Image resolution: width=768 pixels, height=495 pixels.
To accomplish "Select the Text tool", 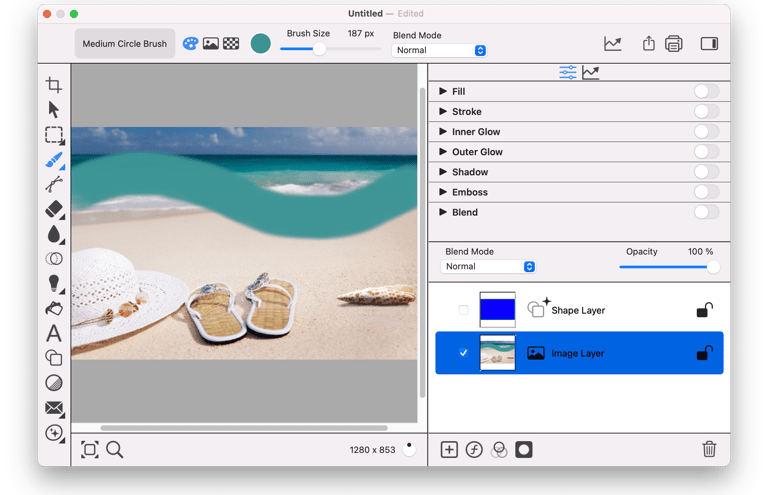I will point(54,333).
